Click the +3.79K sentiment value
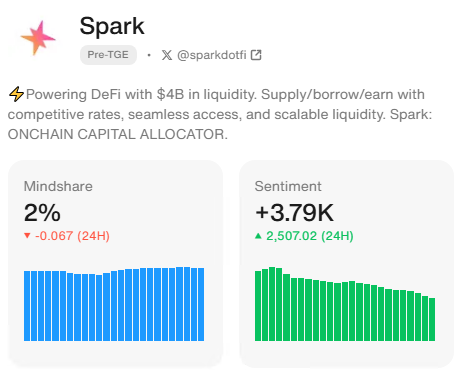Viewport: 464px width, 370px height. pyautogui.click(x=294, y=213)
